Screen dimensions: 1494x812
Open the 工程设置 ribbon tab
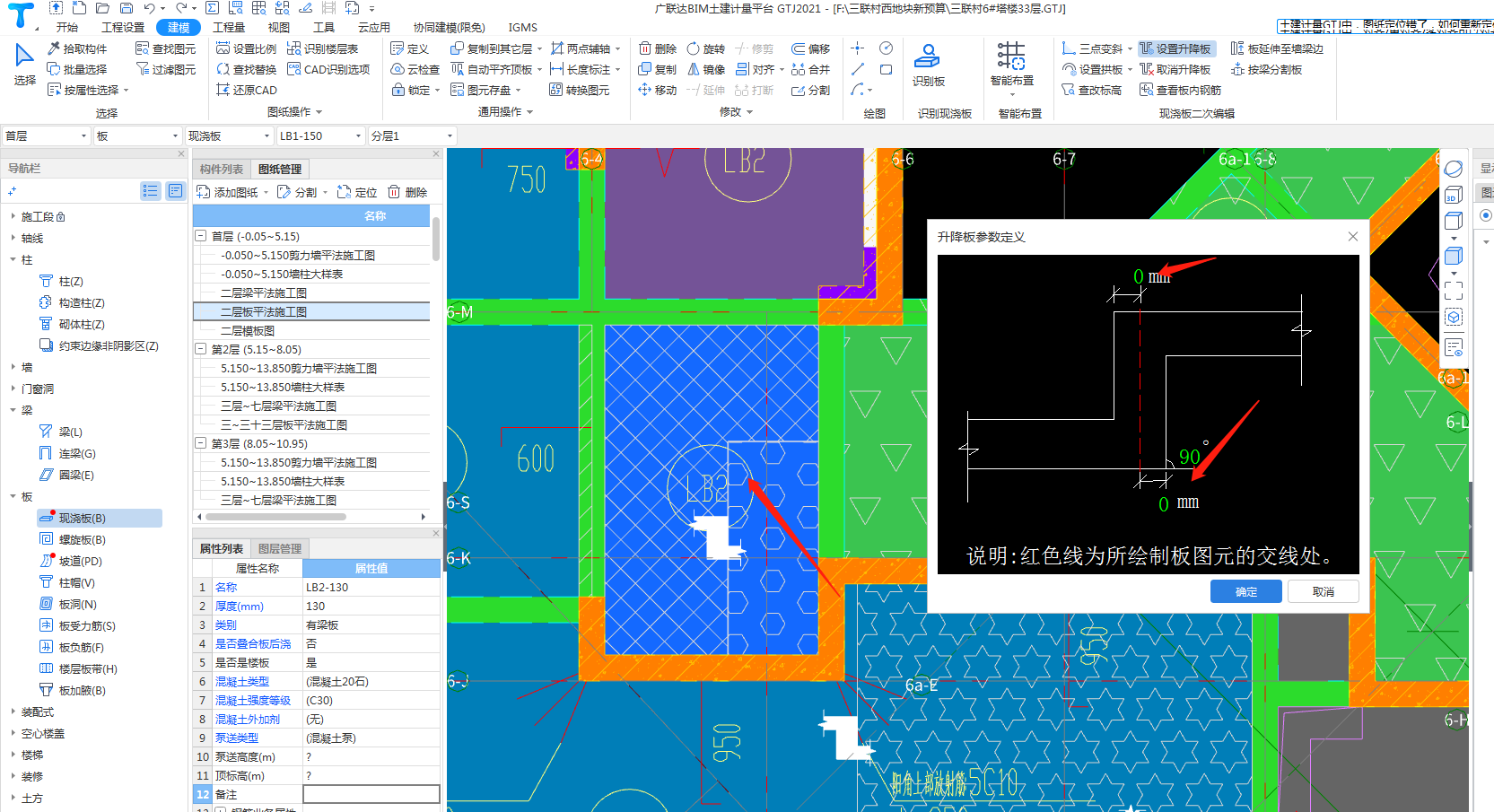[123, 27]
